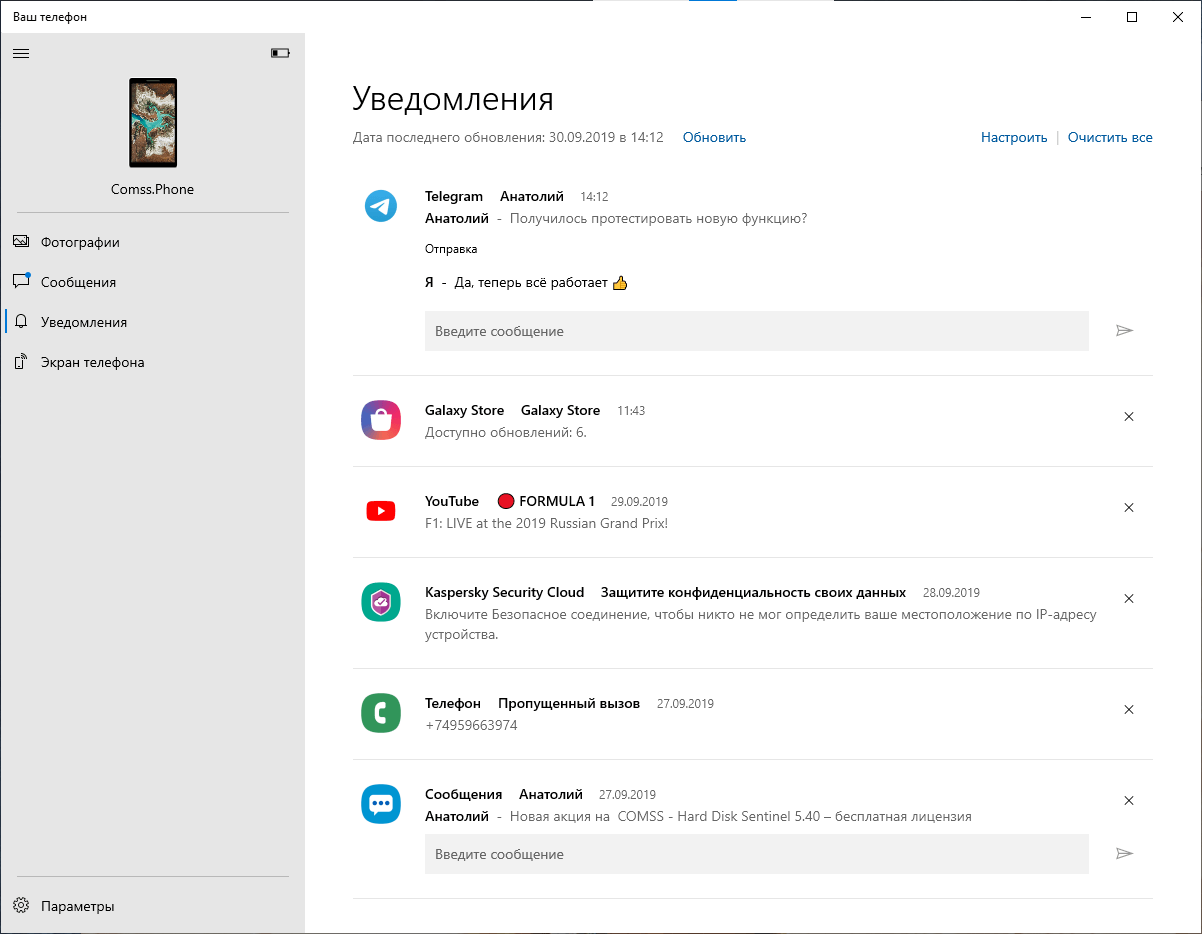Select Фотографии in the sidebar
The image size is (1202, 934).
(x=78, y=242)
